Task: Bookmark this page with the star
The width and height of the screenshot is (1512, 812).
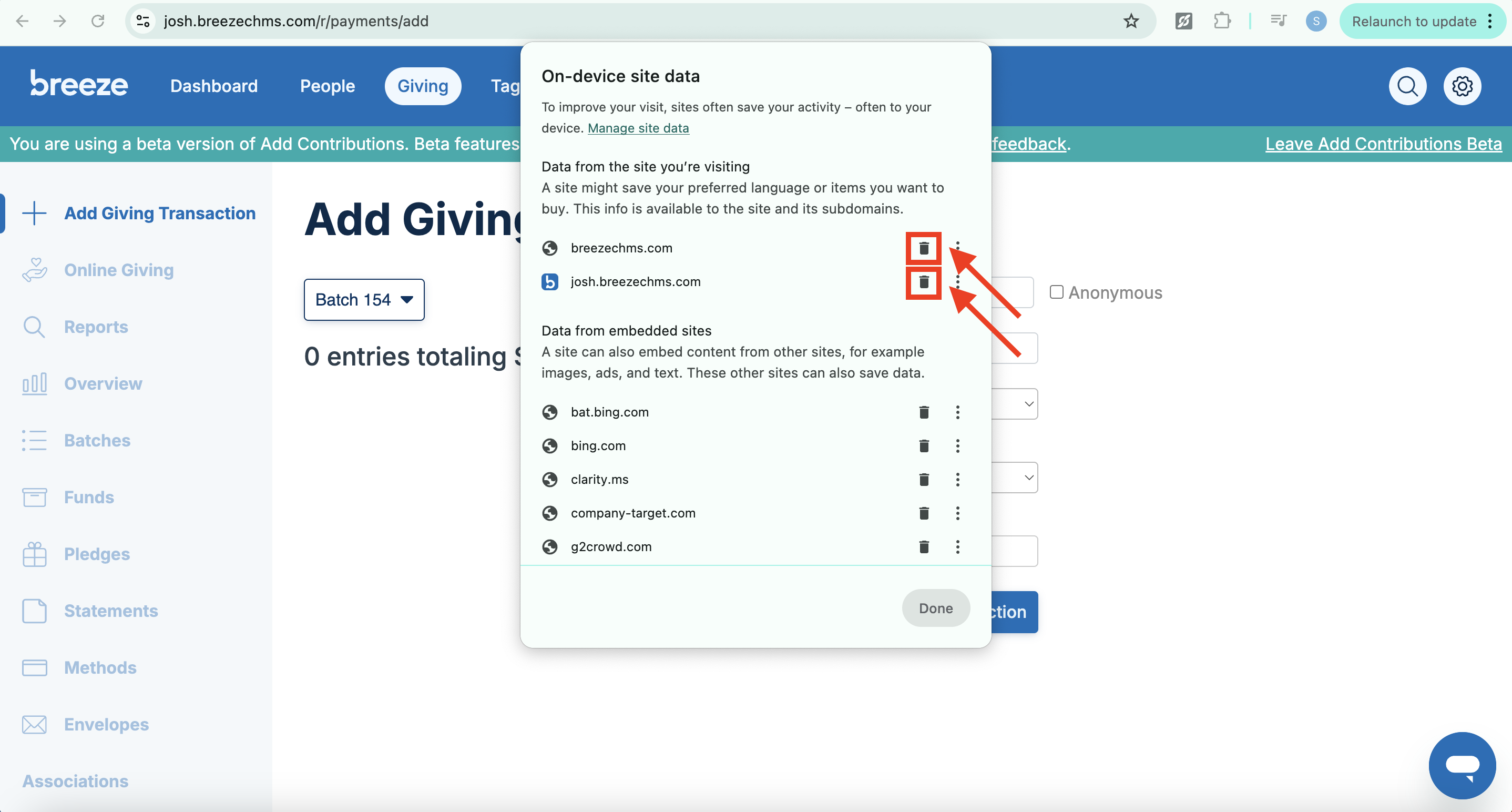Action: 1131,21
